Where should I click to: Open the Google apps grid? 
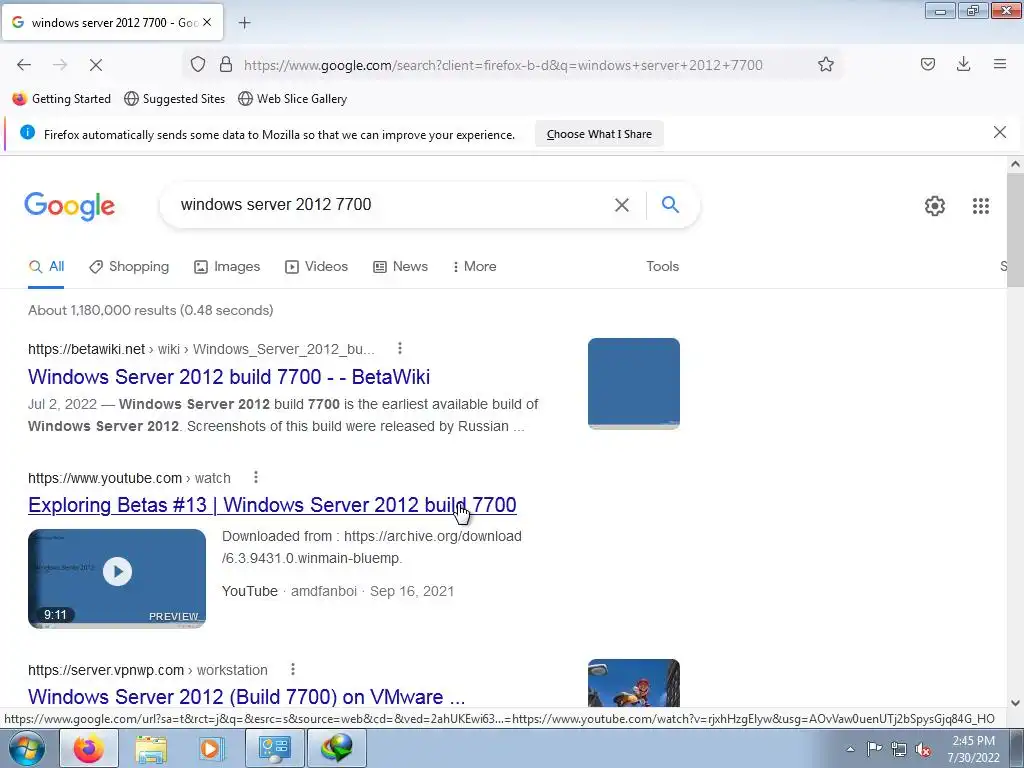click(981, 206)
